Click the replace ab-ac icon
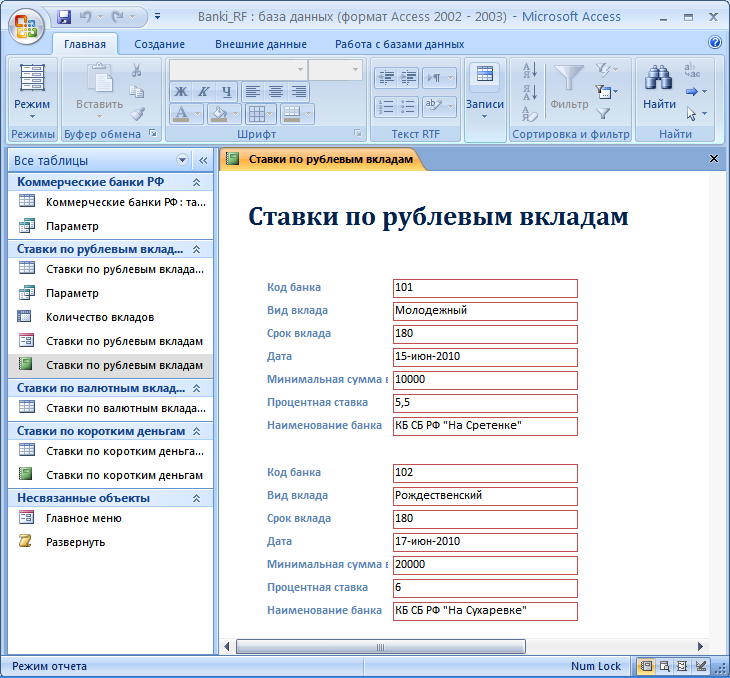The image size is (730, 678). [x=692, y=70]
